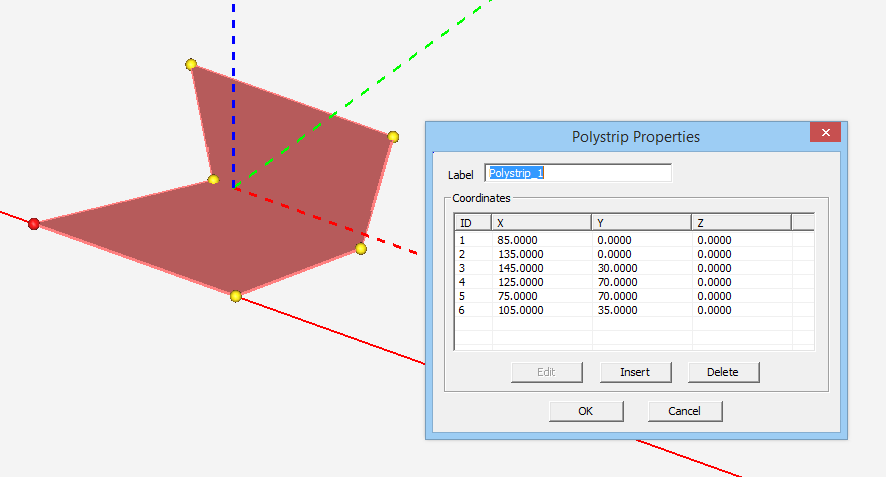This screenshot has height=477, width=886.
Task: Select X value 145.0000 in row 3
Action: (520, 268)
